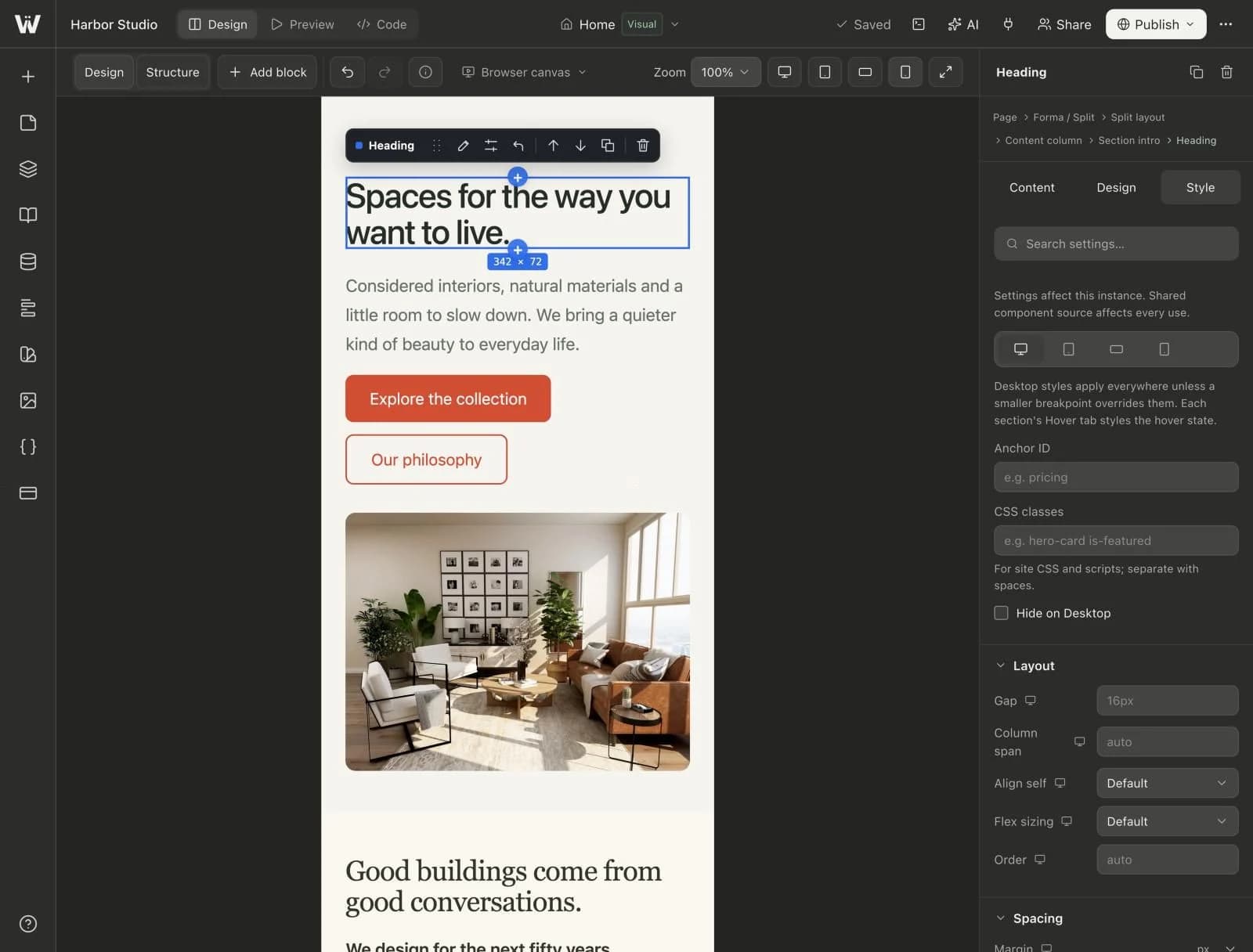Switch canvas preview to desktop in top toolbar
This screenshot has height=952, width=1253.
click(x=784, y=72)
